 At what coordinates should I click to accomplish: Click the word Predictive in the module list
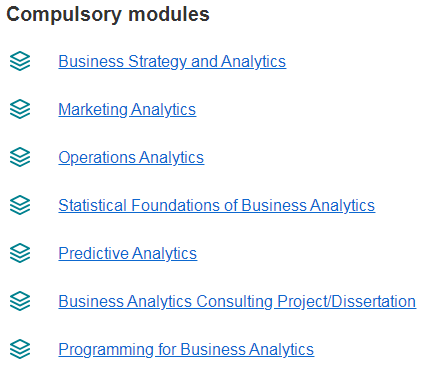94,253
